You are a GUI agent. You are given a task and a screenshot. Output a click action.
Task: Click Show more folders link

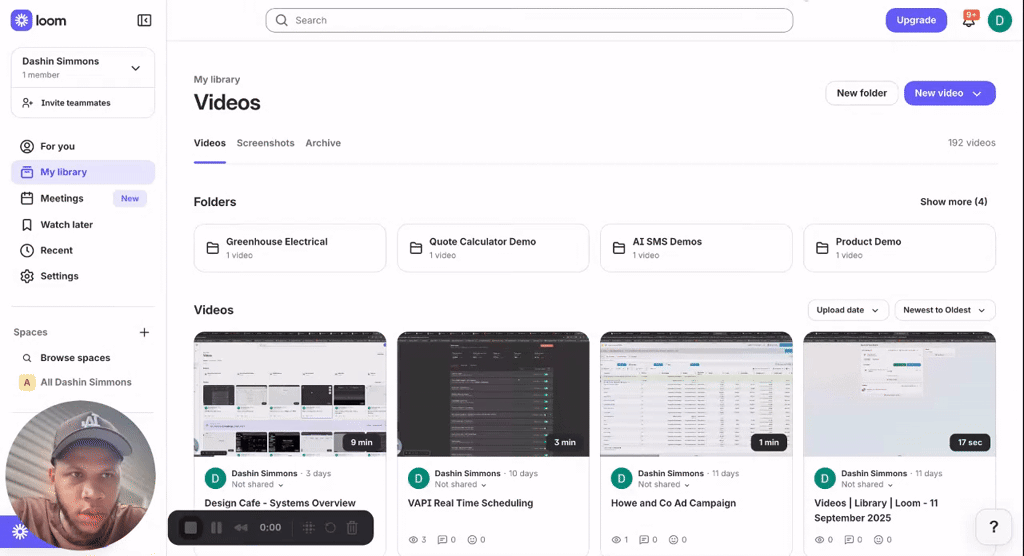click(x=953, y=202)
